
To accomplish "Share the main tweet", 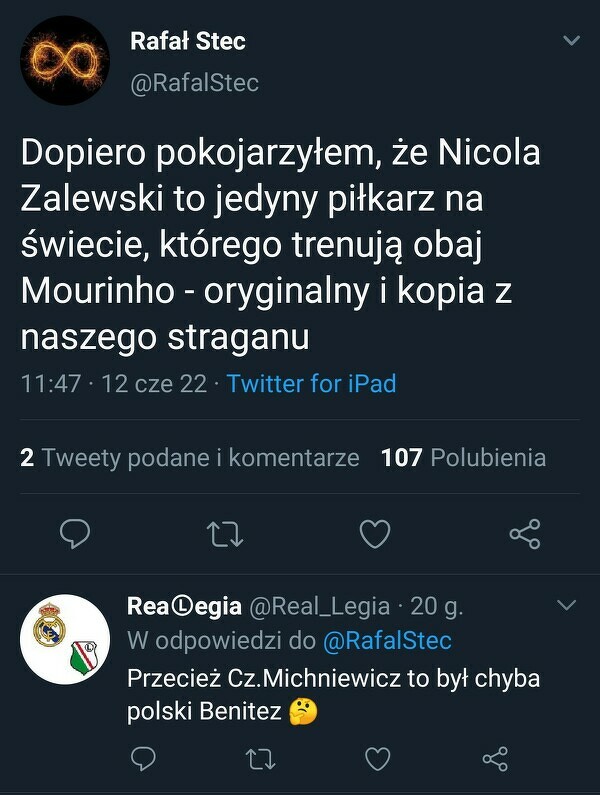I will tap(524, 535).
